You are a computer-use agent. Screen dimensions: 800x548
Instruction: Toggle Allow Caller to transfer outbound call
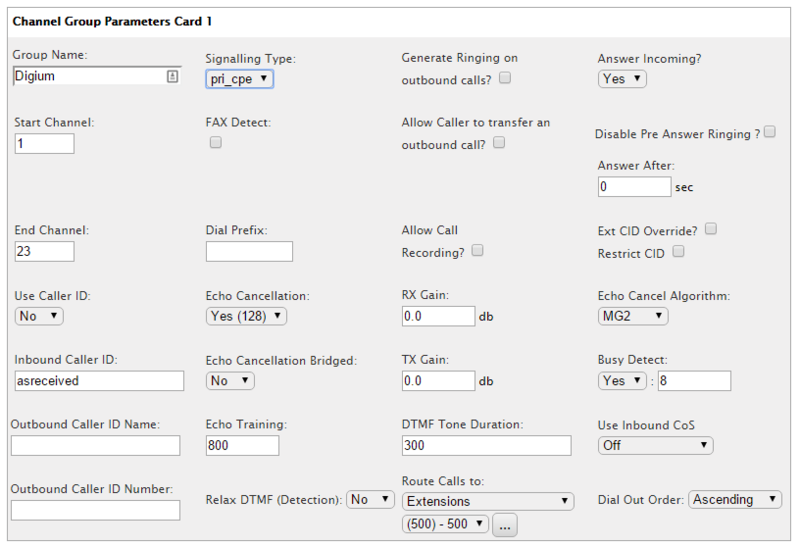[x=499, y=143]
